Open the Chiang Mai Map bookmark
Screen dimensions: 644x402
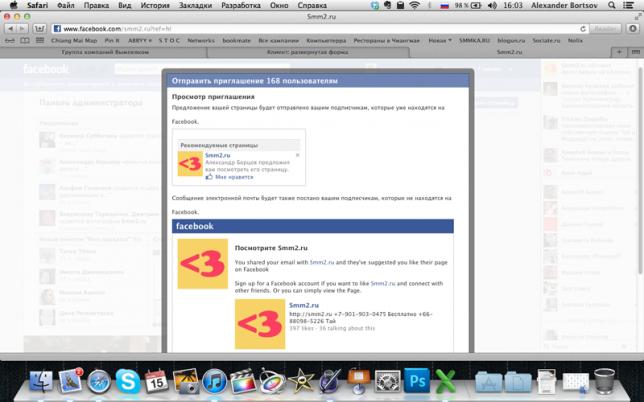pos(74,41)
